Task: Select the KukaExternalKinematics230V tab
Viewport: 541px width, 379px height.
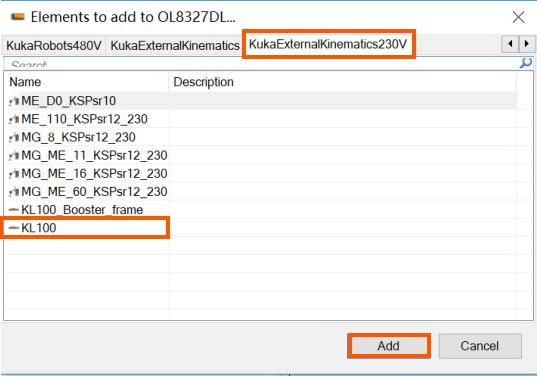Action: coord(328,44)
